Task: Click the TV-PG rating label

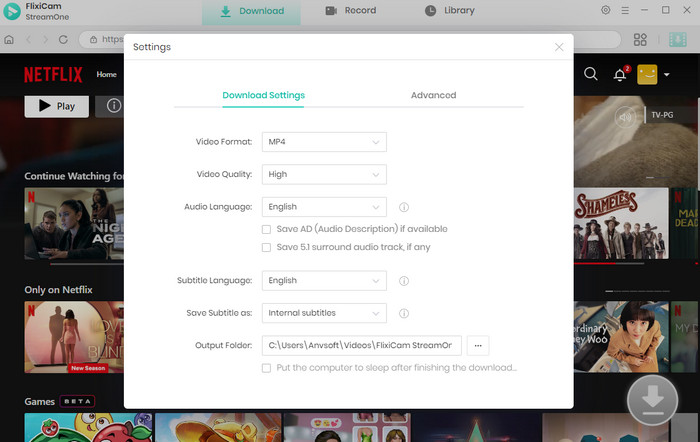Action: [662, 115]
